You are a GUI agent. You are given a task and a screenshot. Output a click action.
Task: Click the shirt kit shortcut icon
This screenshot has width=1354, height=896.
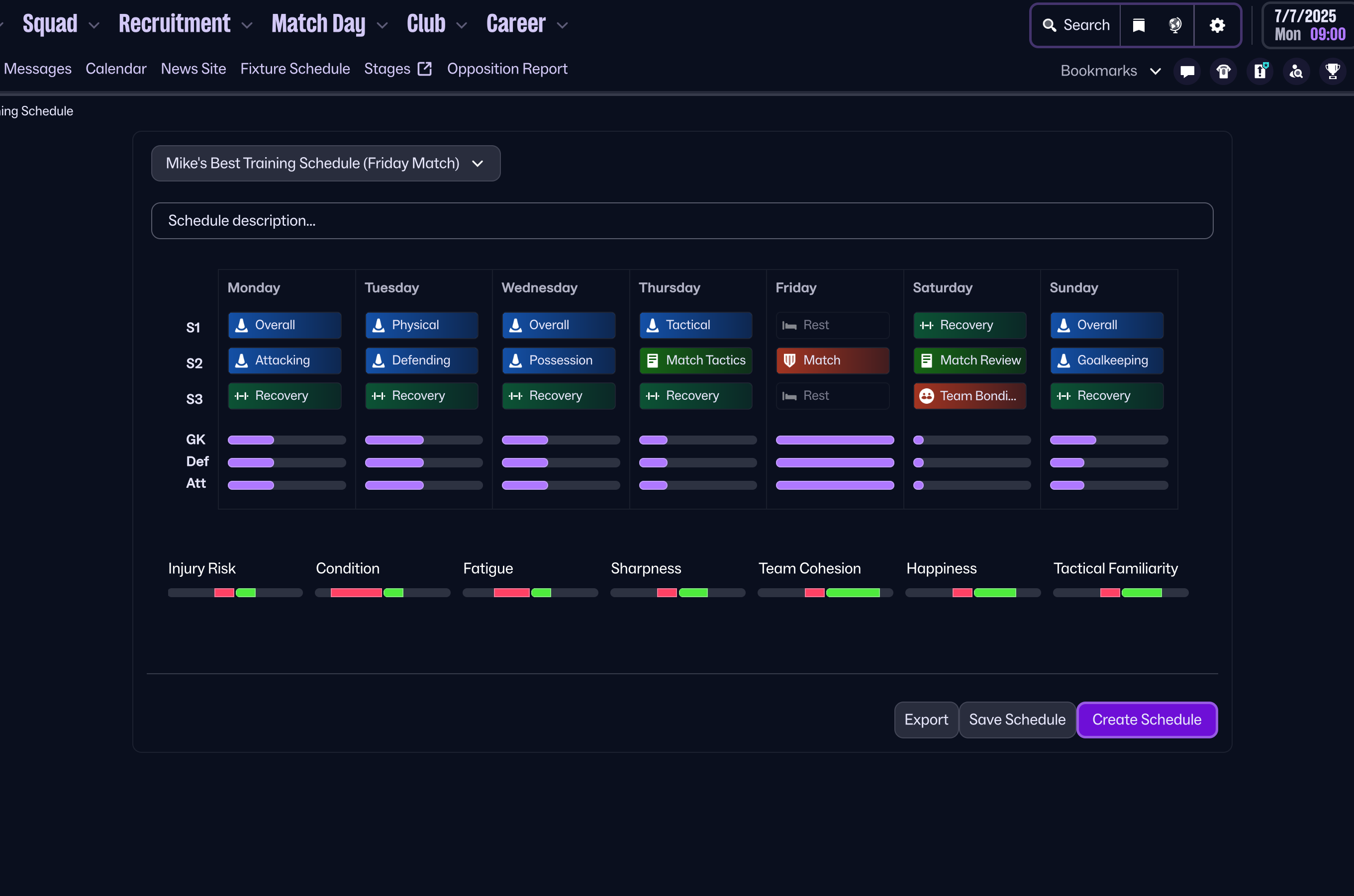tap(1224, 72)
